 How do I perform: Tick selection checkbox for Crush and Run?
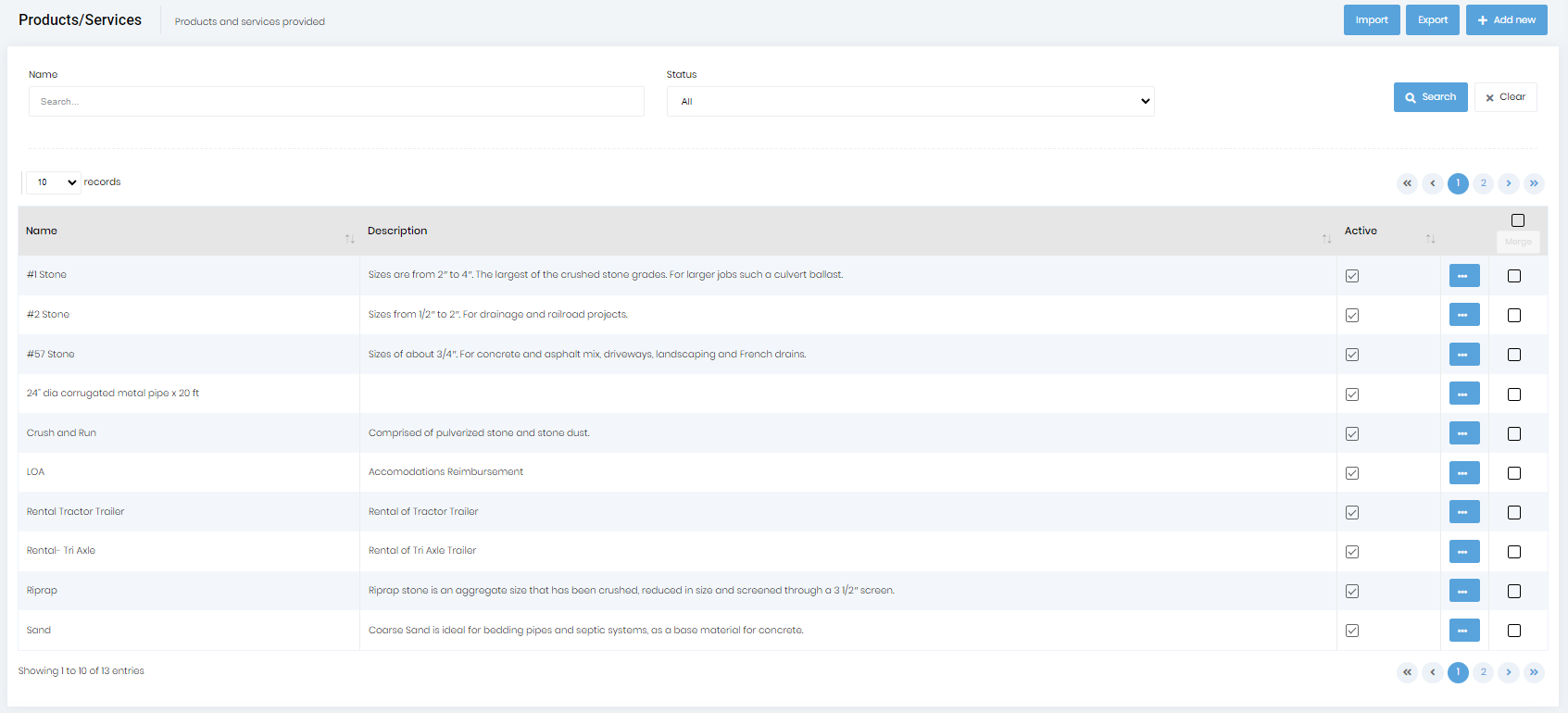[x=1514, y=433]
